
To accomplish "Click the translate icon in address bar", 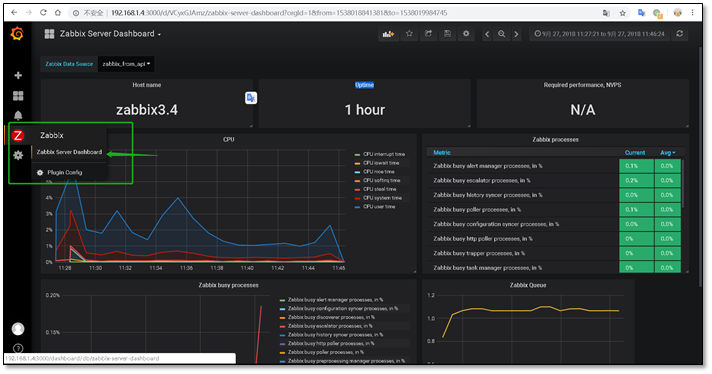I will (x=606, y=13).
